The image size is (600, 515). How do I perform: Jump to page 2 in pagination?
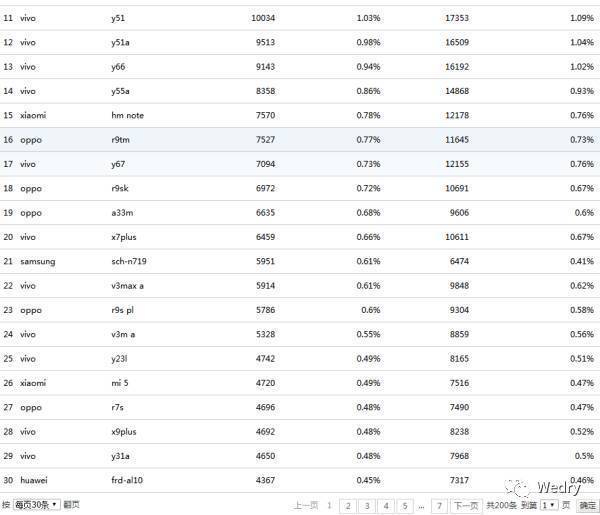(348, 506)
